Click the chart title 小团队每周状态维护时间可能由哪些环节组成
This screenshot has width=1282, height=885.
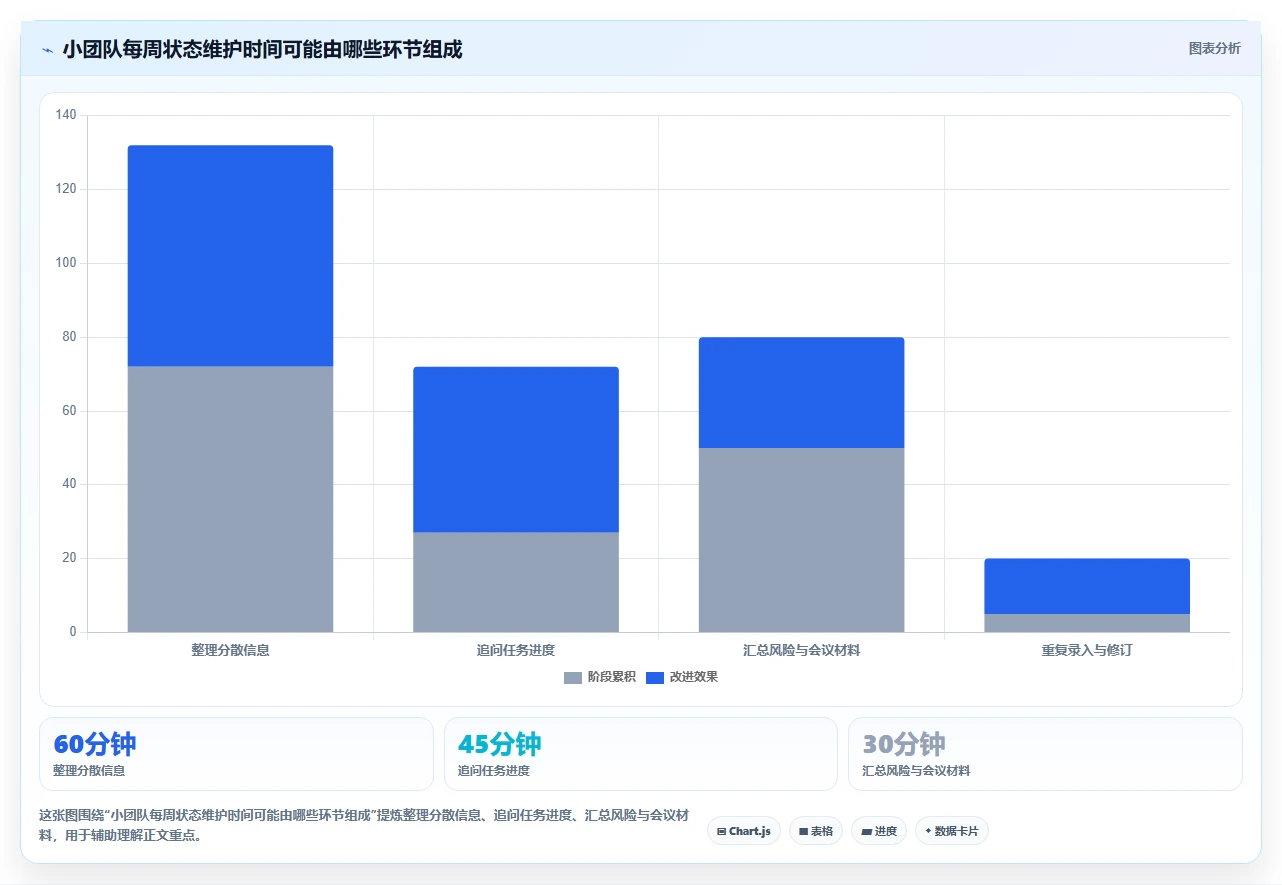262,49
